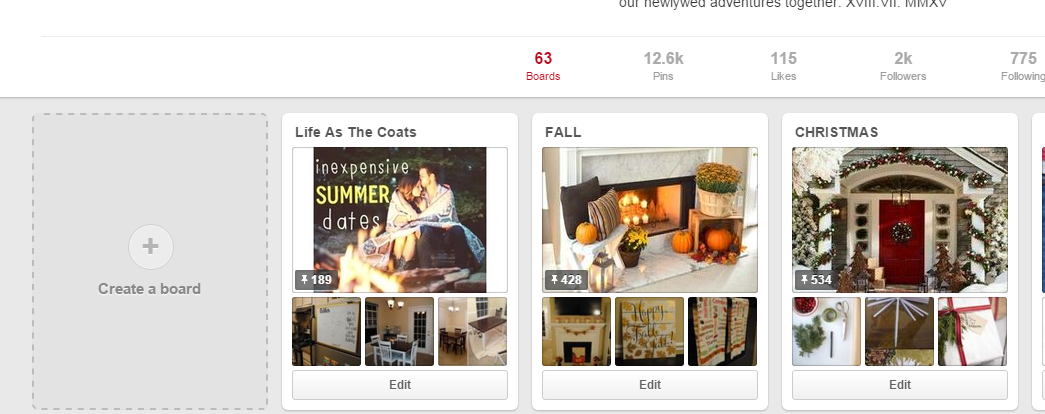Open the Likes tab showing 115
Image resolution: width=1045 pixels, height=414 pixels.
click(x=783, y=66)
